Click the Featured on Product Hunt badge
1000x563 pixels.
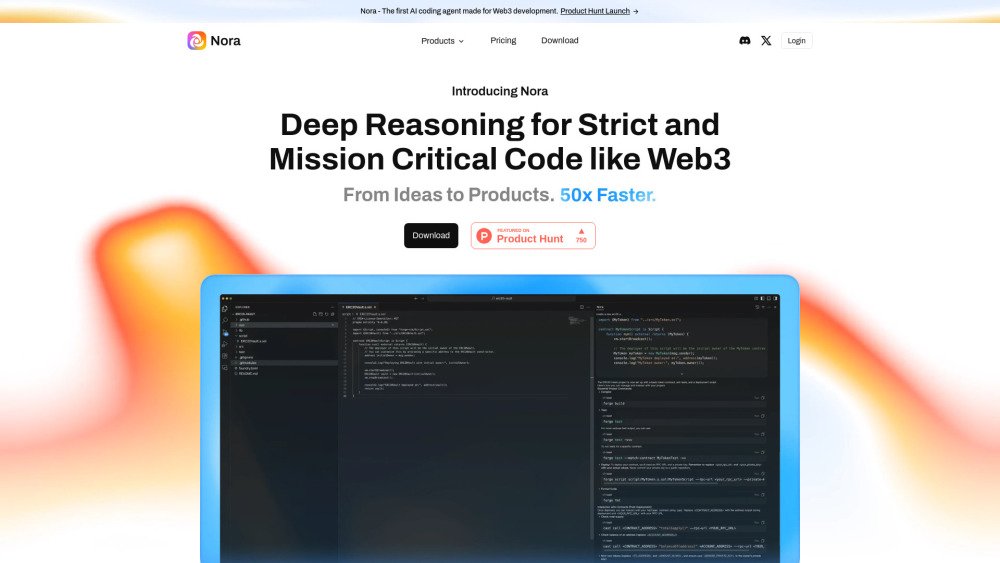(533, 236)
